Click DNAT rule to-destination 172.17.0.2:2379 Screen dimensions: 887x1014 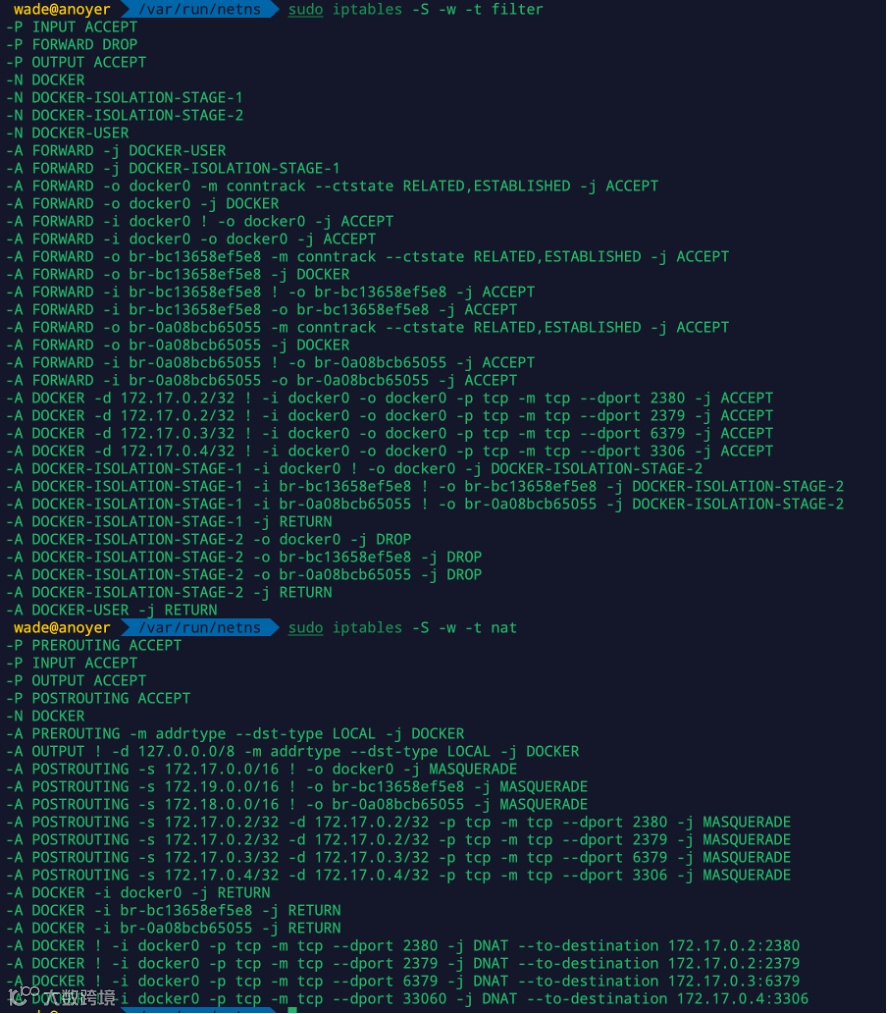click(403, 964)
